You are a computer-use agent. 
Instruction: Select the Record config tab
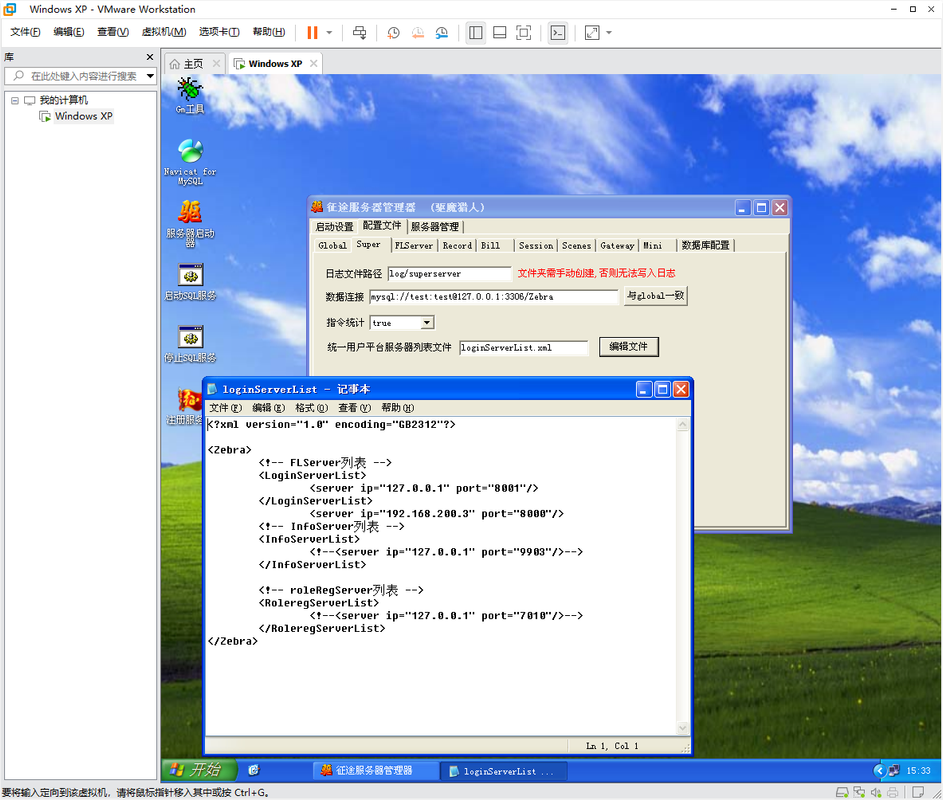click(457, 245)
